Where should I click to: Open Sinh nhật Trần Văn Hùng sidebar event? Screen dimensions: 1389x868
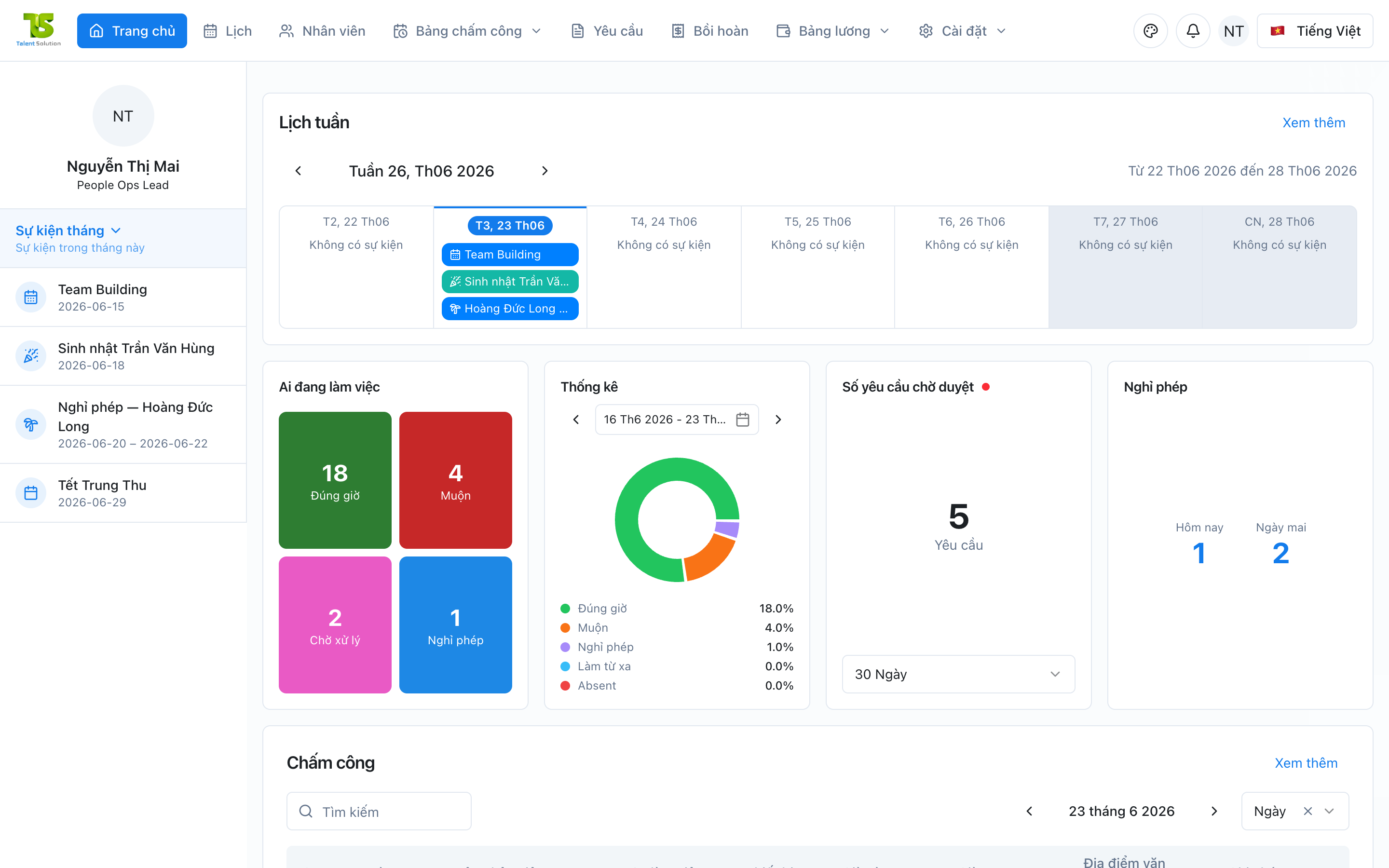123,356
